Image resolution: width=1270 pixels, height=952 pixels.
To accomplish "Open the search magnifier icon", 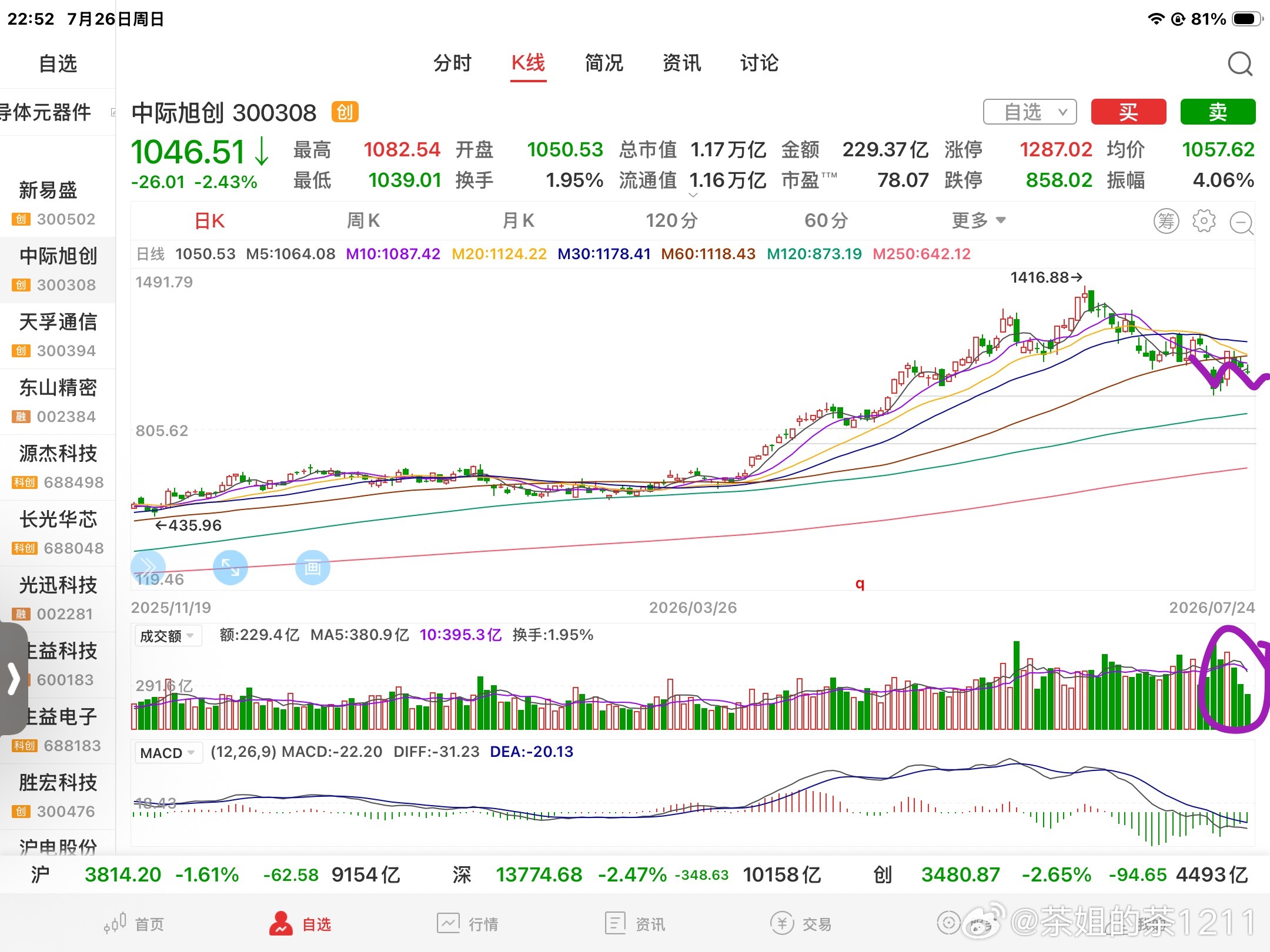I will 1241,64.
